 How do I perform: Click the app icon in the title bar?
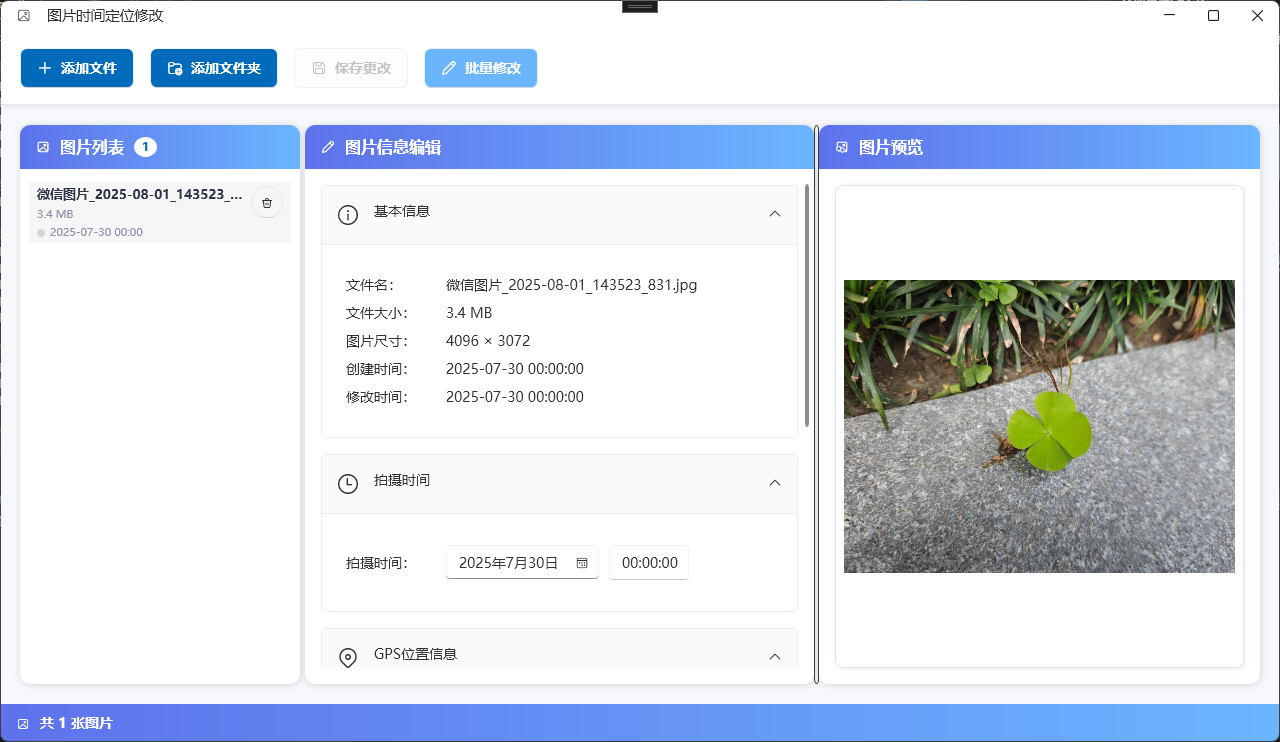pos(23,15)
